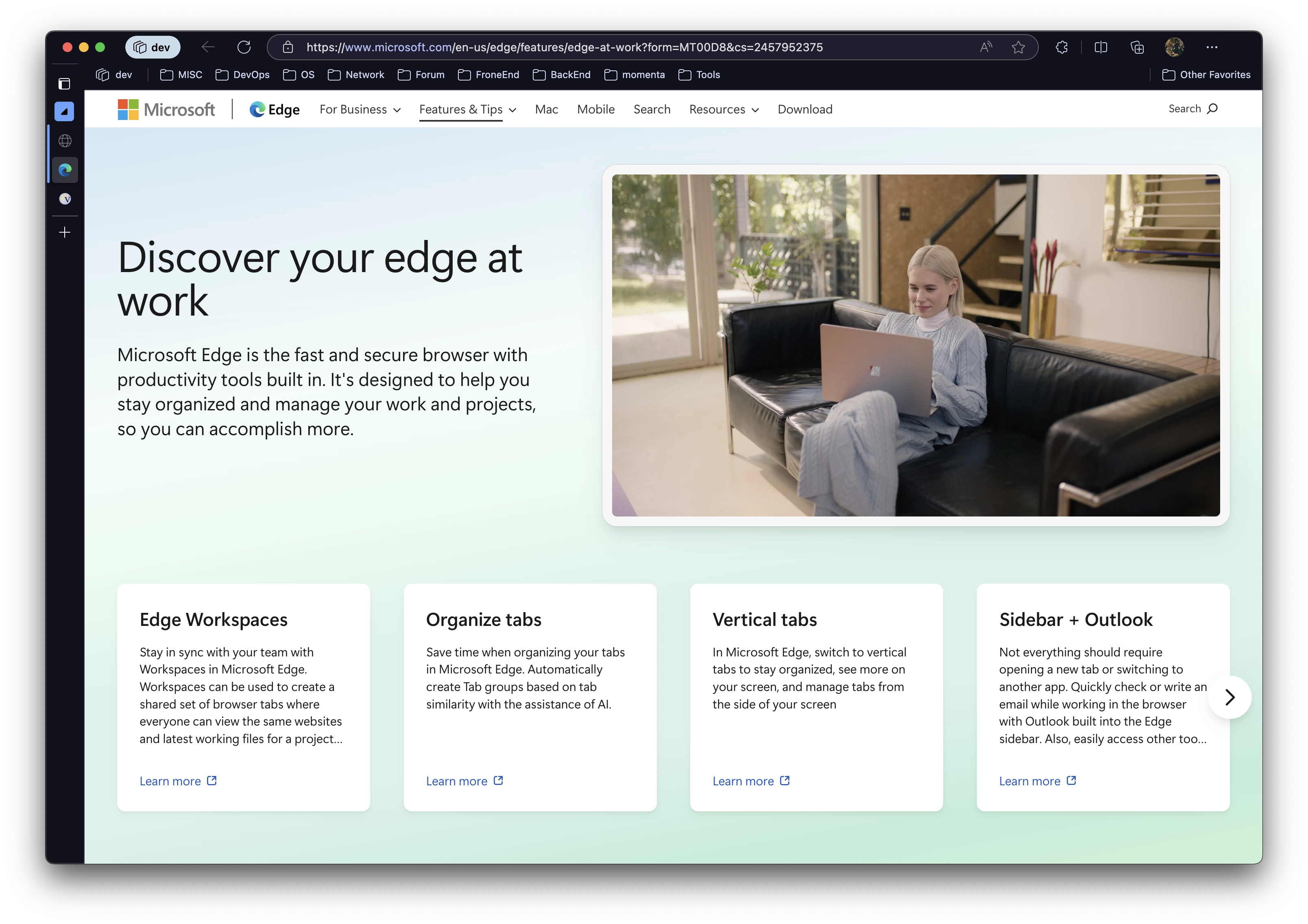Open the MISC favorites folder
Viewport: 1308px width, 924px height.
click(x=181, y=74)
